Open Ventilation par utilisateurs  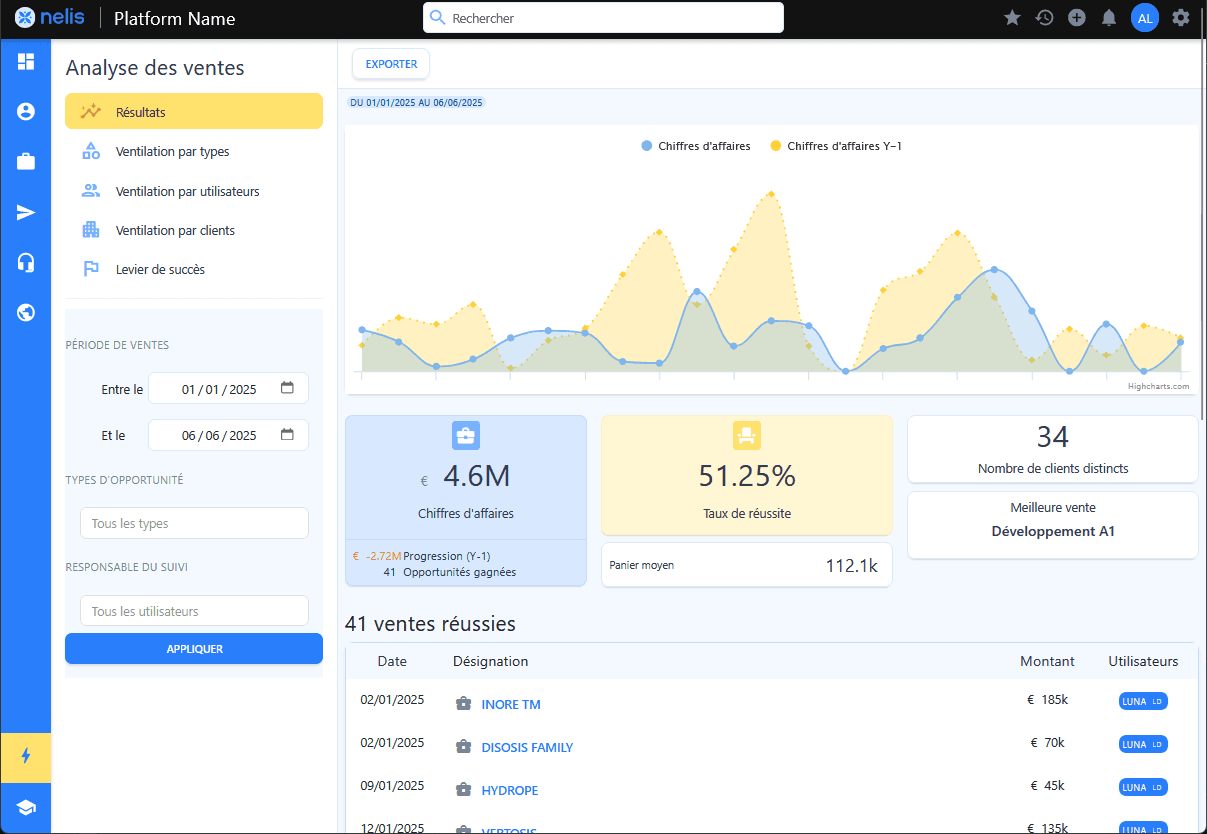pyautogui.click(x=194, y=190)
